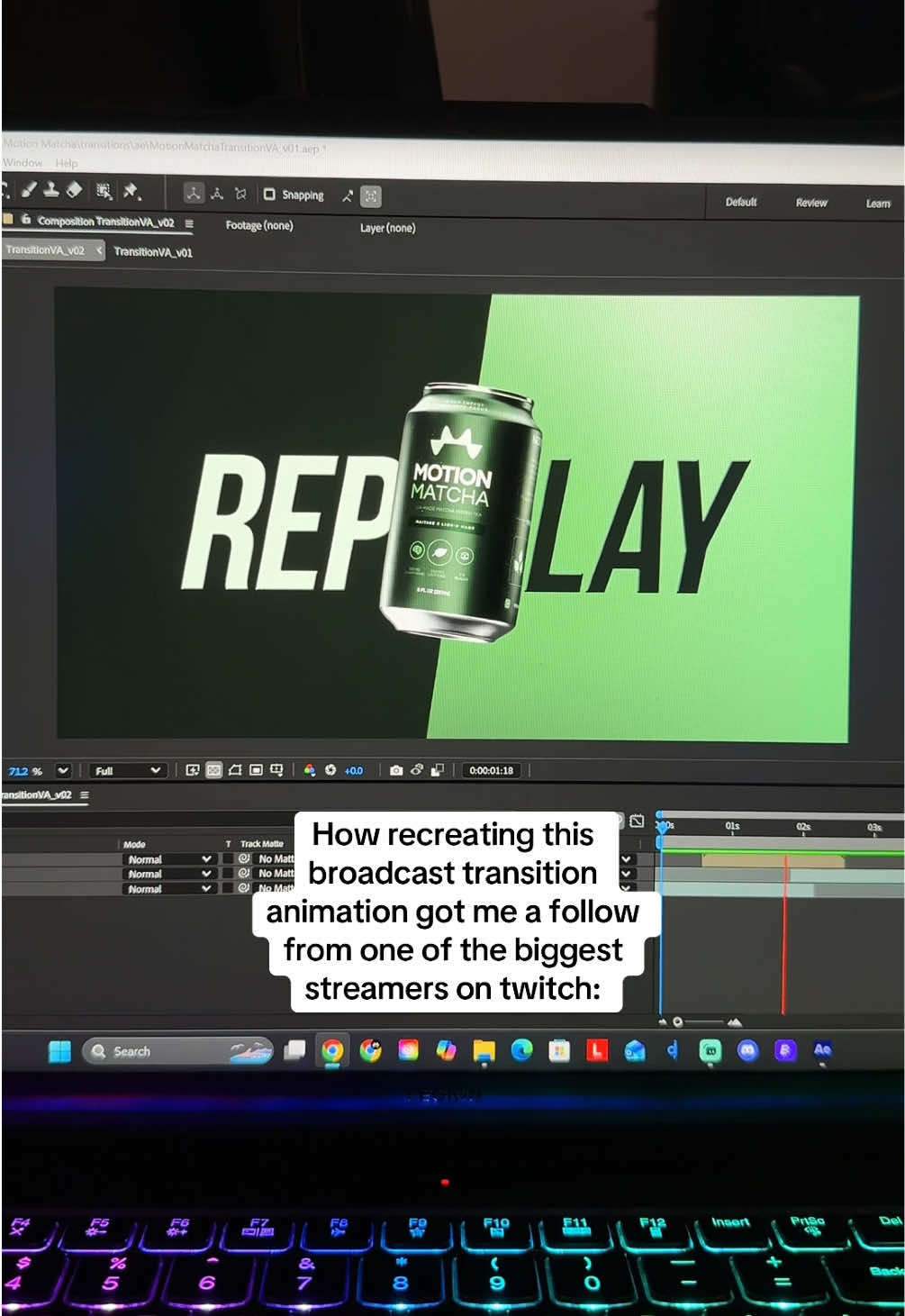Screen dimensions: 905x1316
Task: Select TransitionVA_v02 viewer breadcrumb tab
Action: pos(45,250)
